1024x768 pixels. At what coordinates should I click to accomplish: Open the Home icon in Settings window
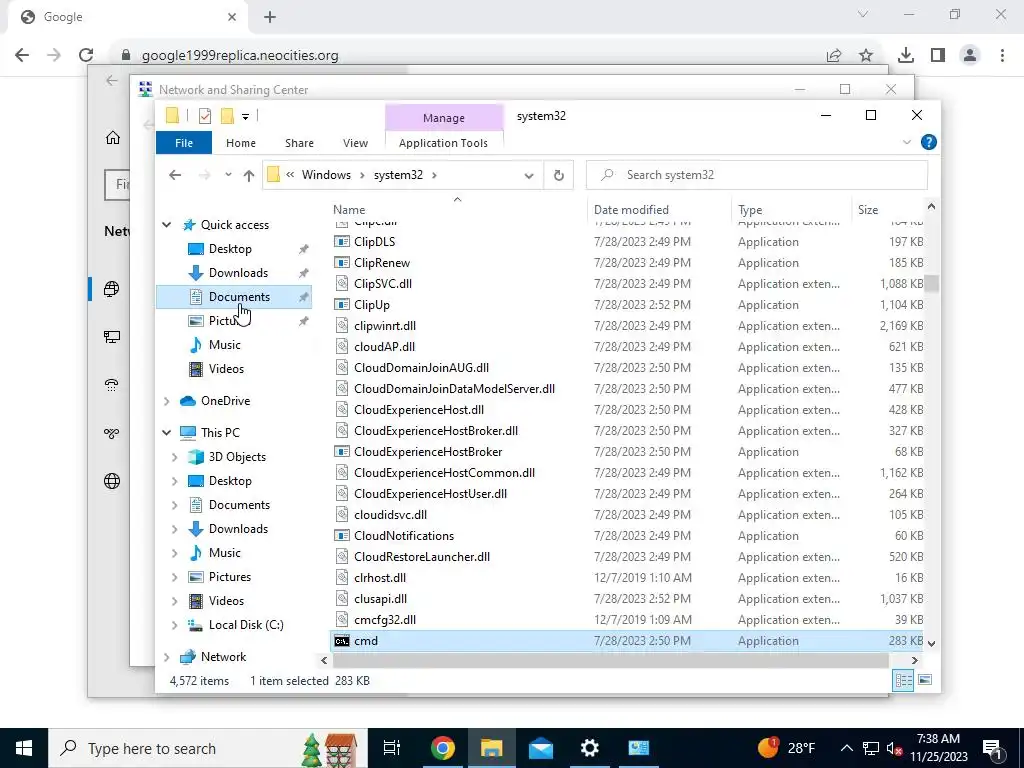(113, 138)
